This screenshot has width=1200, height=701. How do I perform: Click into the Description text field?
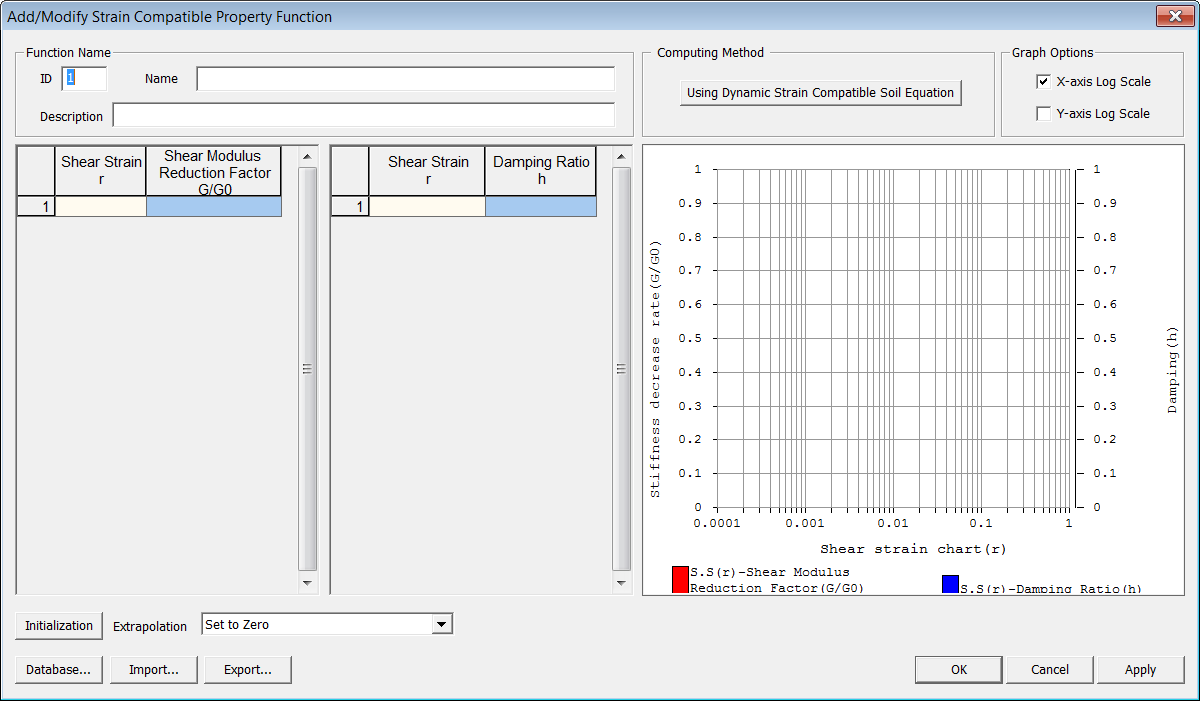363,116
